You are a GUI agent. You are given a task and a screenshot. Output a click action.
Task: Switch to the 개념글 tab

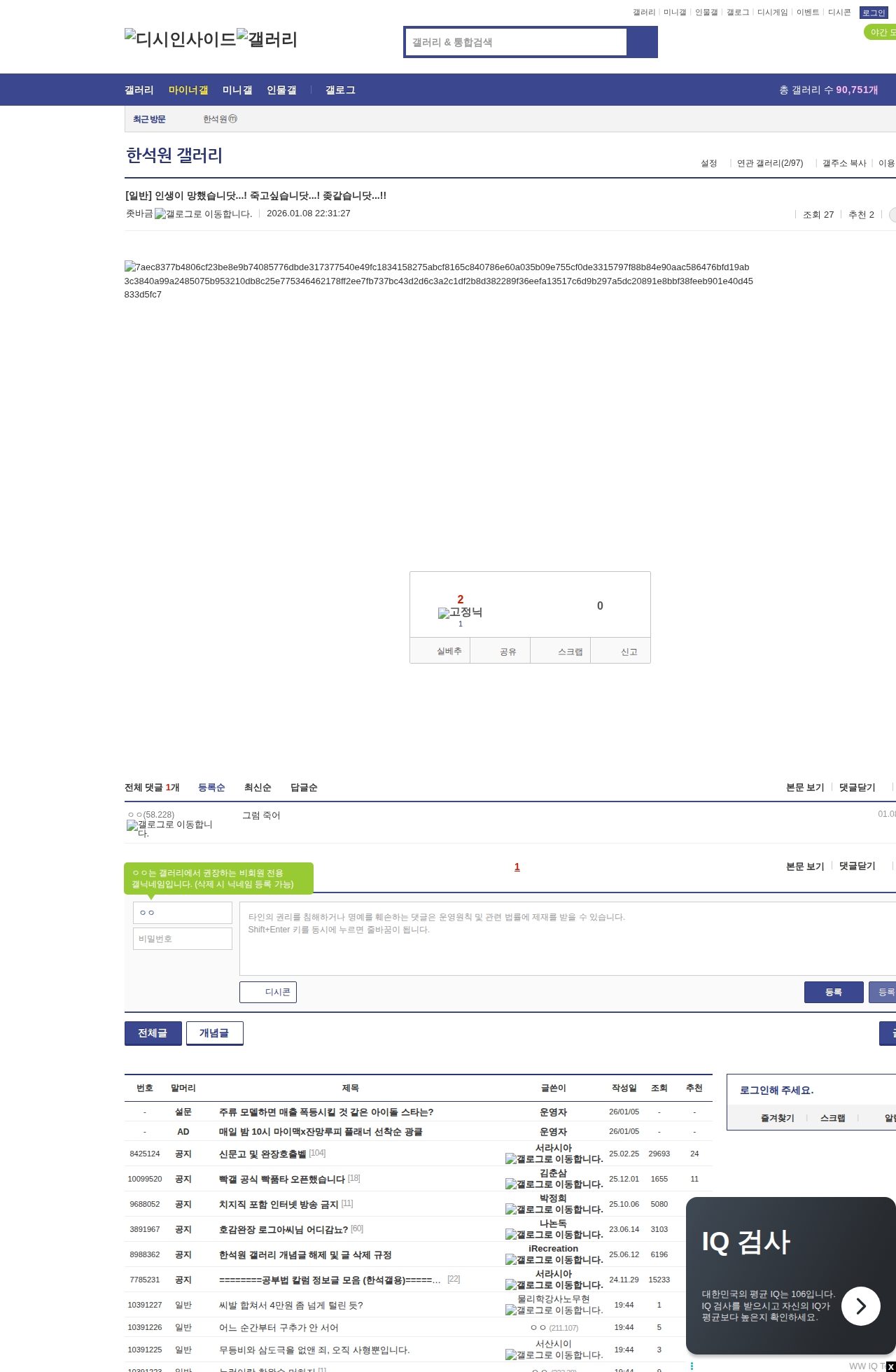click(214, 1033)
